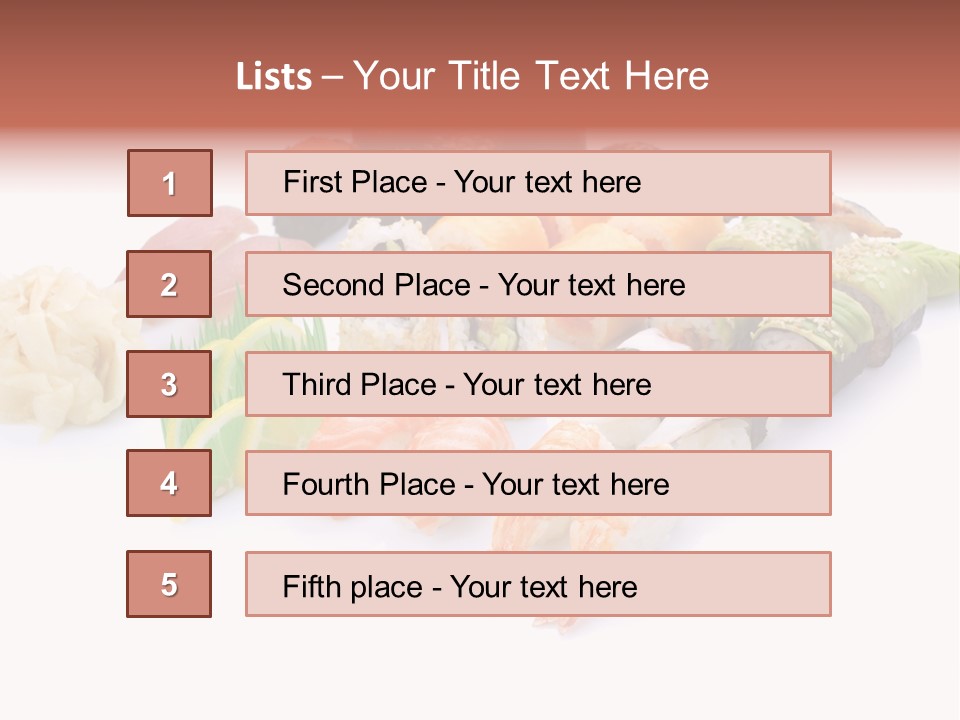Click the dash in the Fourth Place bar
The height and width of the screenshot is (720, 960).
[x=469, y=486]
